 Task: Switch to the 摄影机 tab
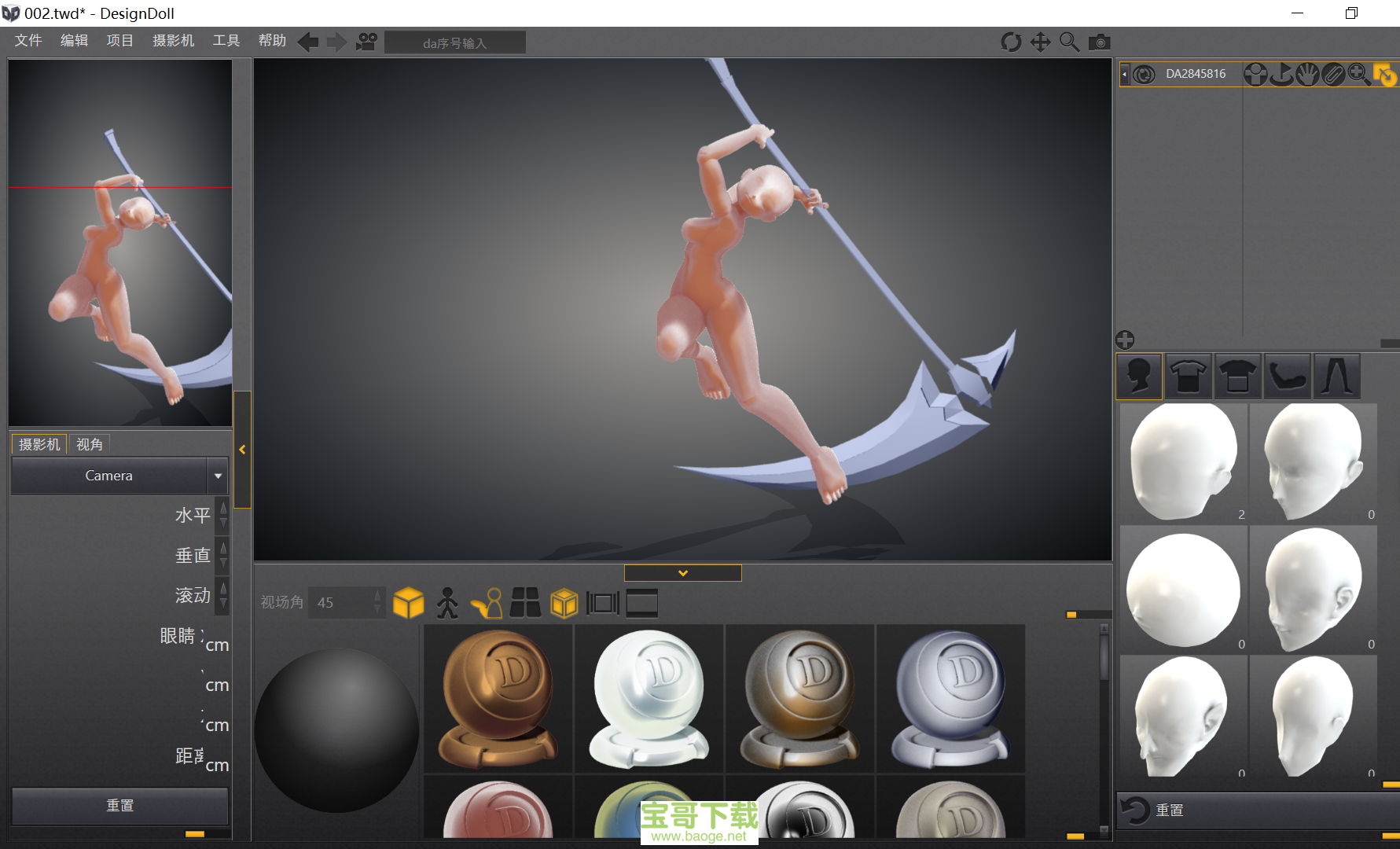[x=39, y=444]
